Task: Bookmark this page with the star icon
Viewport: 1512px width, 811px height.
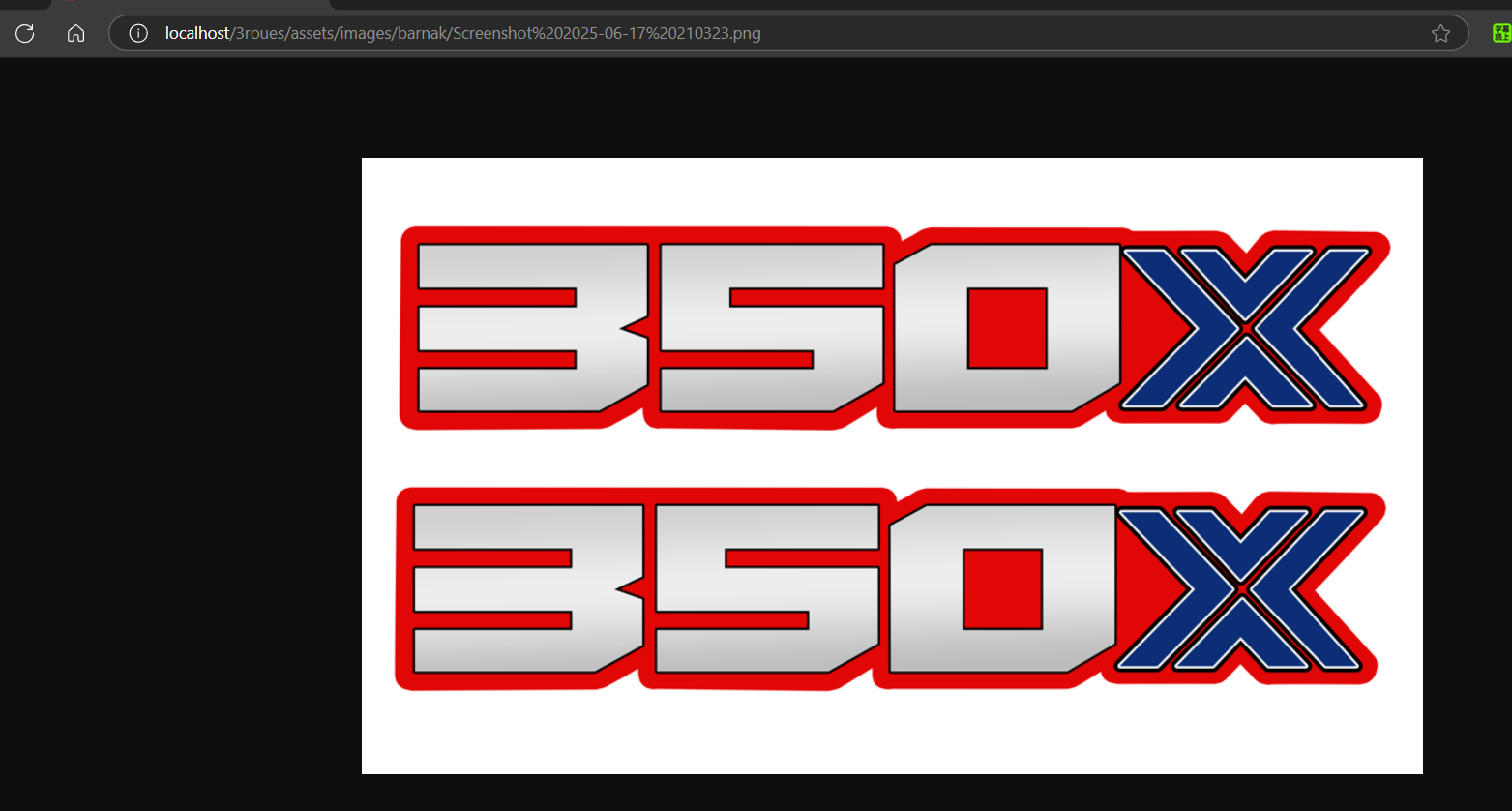Action: tap(1440, 34)
